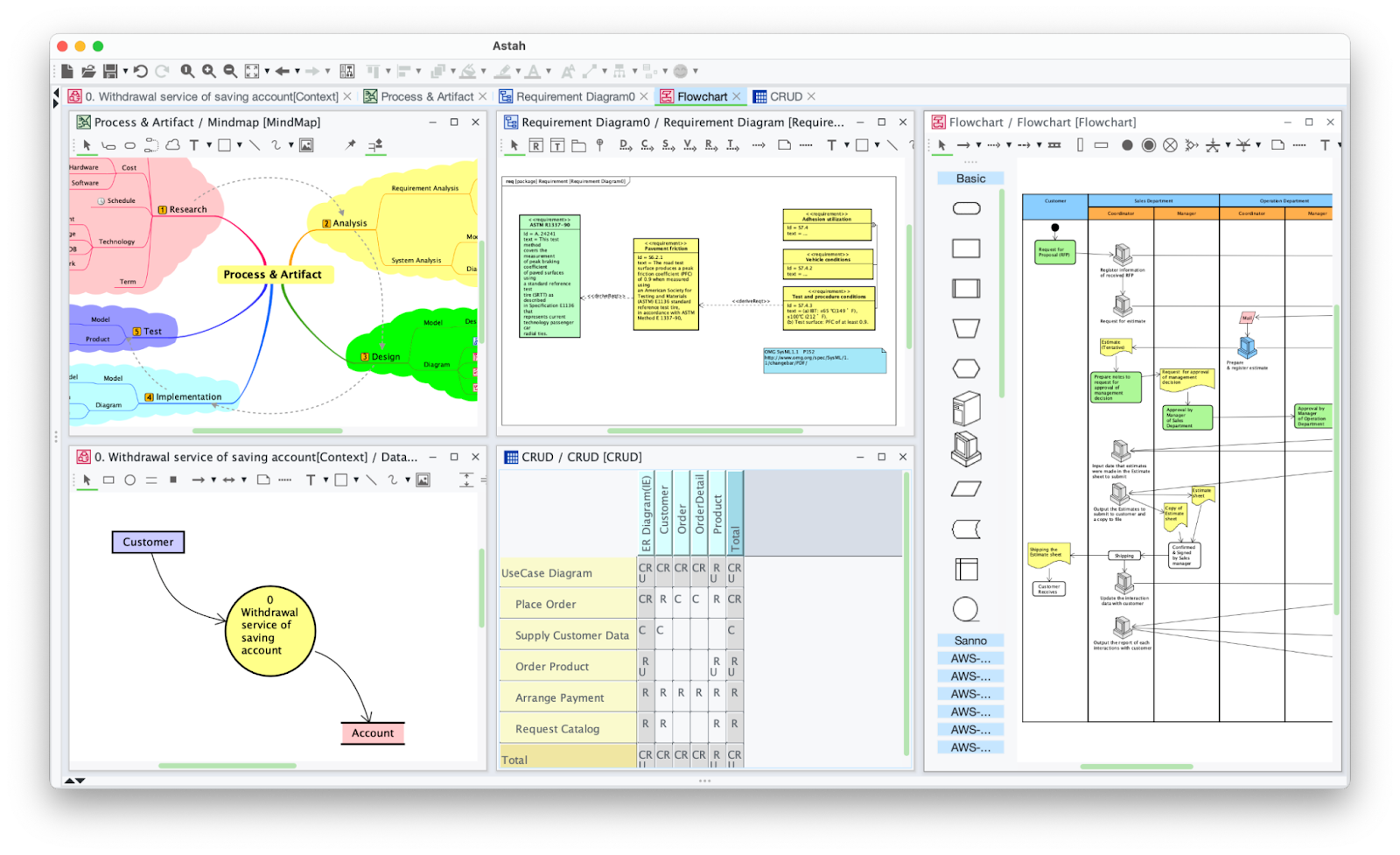Viewport: 1400px width, 855px height.
Task: Expand the fork tool dropdown in Flowchart toolbar
Action: click(1228, 144)
